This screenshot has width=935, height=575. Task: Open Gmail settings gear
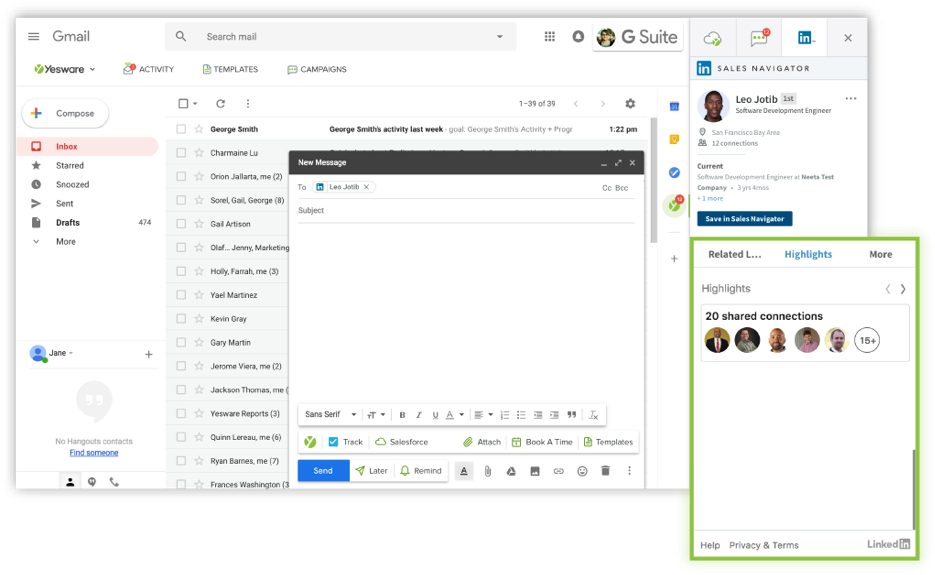[x=630, y=104]
